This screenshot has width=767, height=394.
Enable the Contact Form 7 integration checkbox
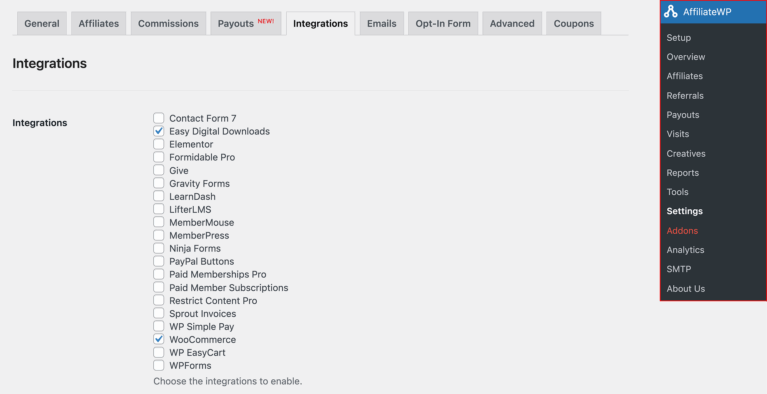pyautogui.click(x=158, y=118)
